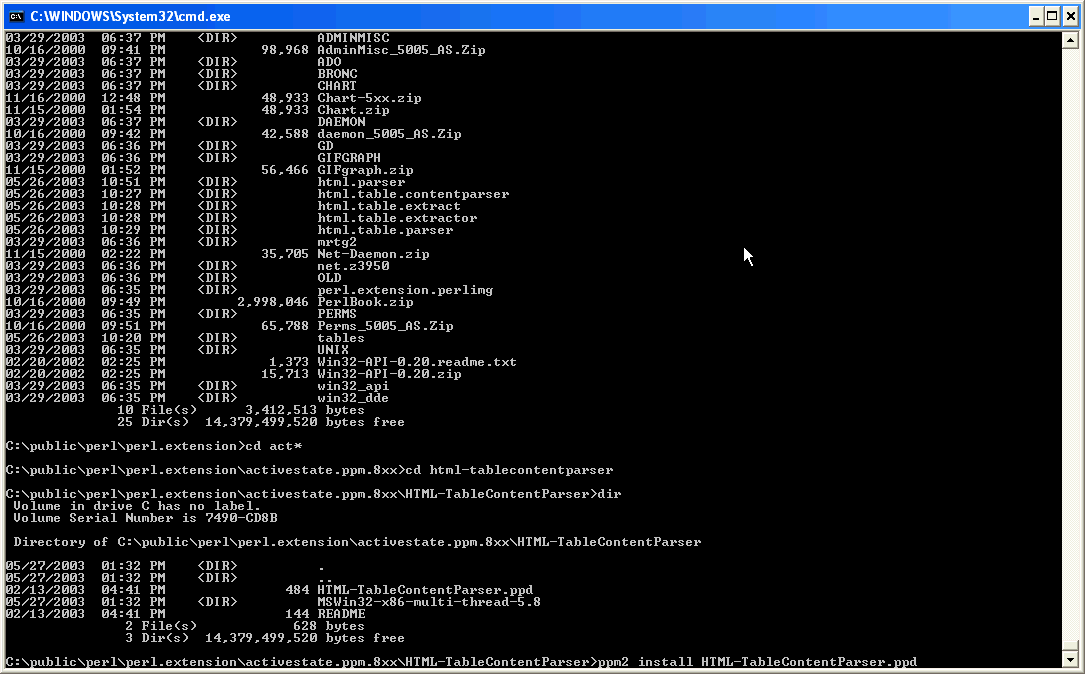The height and width of the screenshot is (674, 1085).
Task: Maximize the command prompt window
Action: (1051, 16)
